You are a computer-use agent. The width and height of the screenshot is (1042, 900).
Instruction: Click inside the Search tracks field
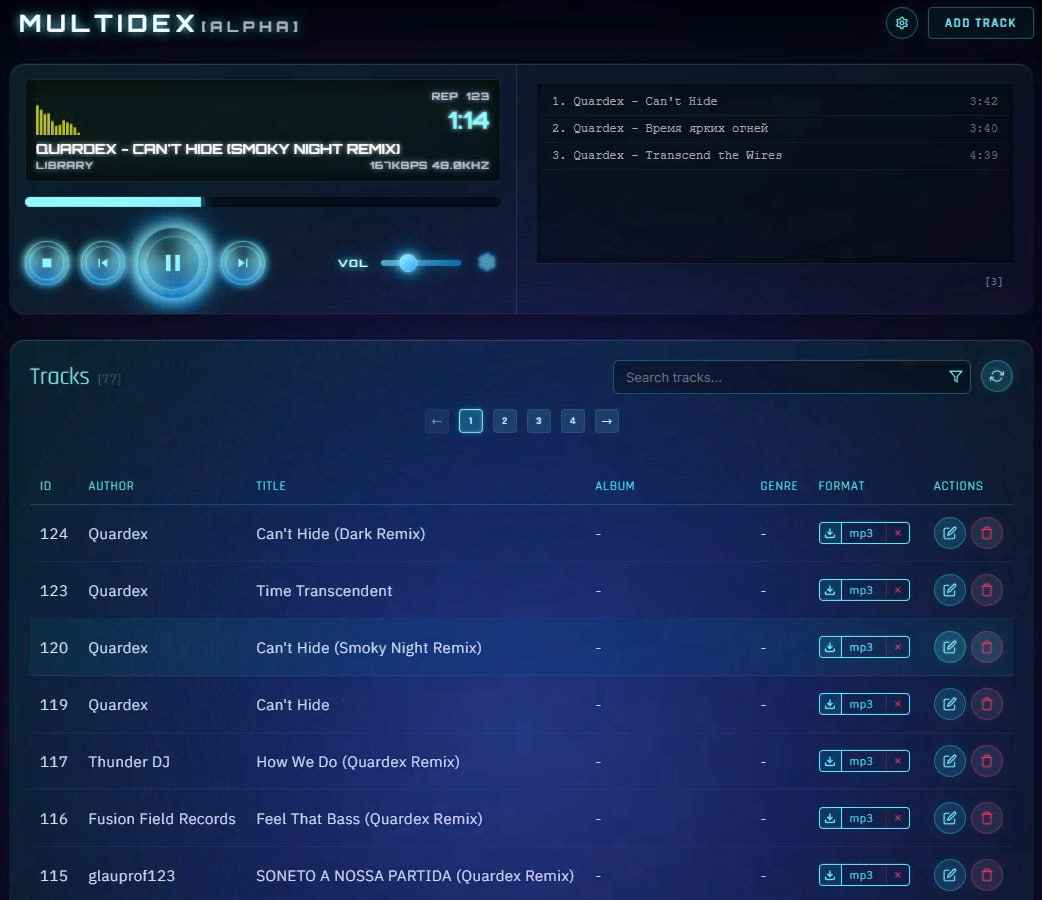(x=780, y=377)
